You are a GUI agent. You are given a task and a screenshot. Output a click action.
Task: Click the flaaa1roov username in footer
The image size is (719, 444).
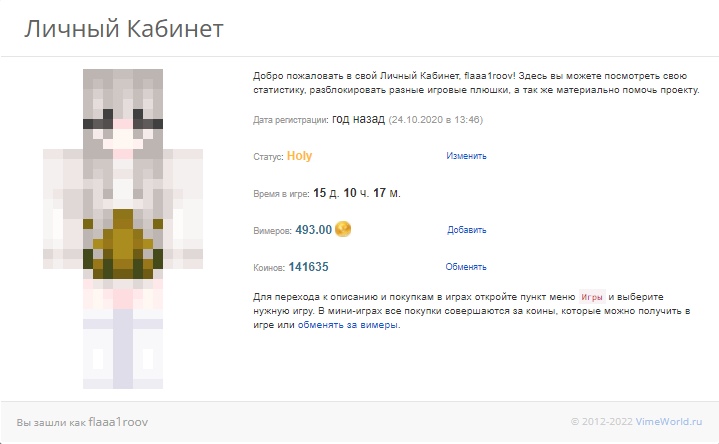[118, 422]
